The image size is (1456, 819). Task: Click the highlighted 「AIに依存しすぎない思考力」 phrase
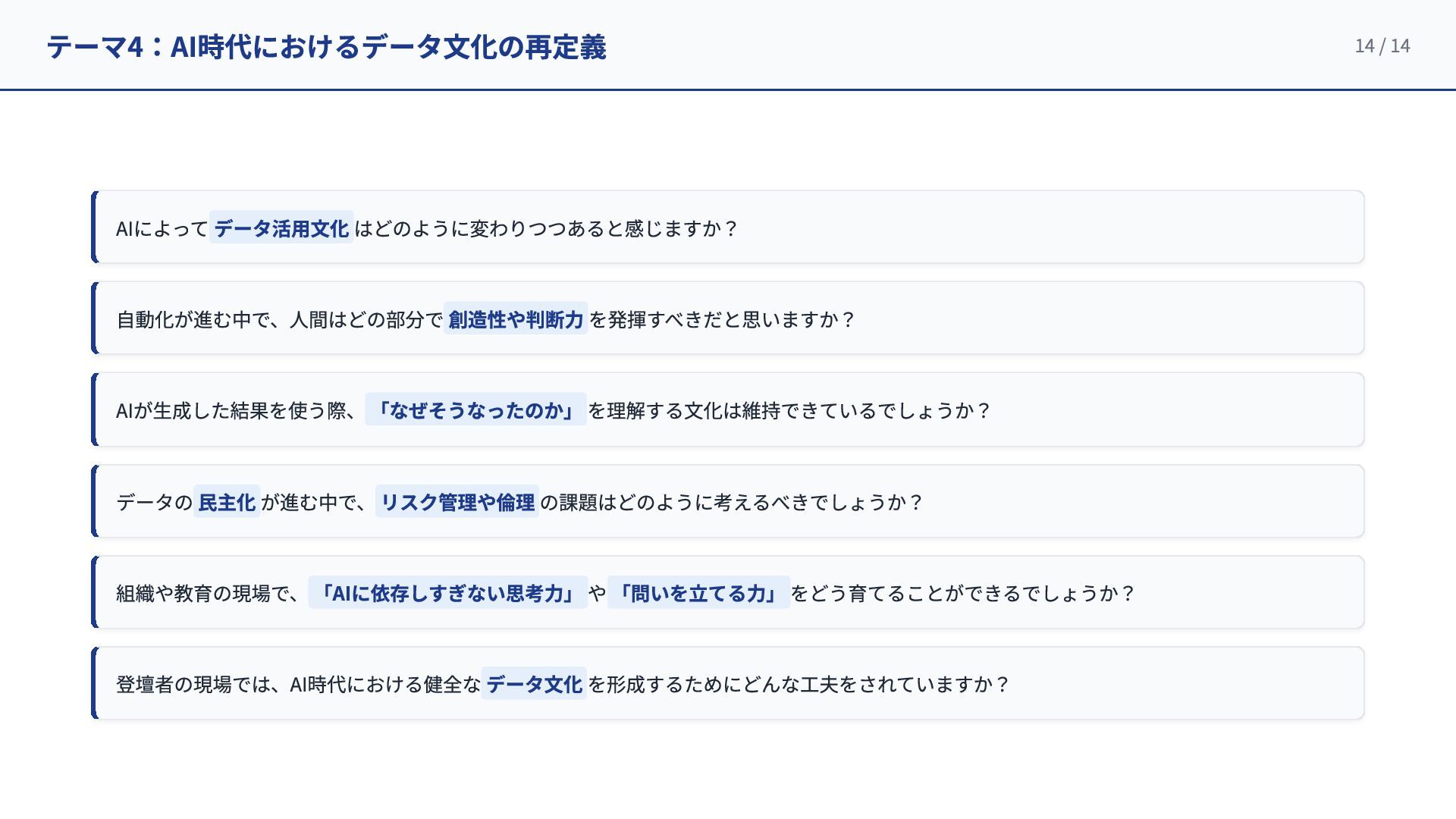click(x=447, y=593)
